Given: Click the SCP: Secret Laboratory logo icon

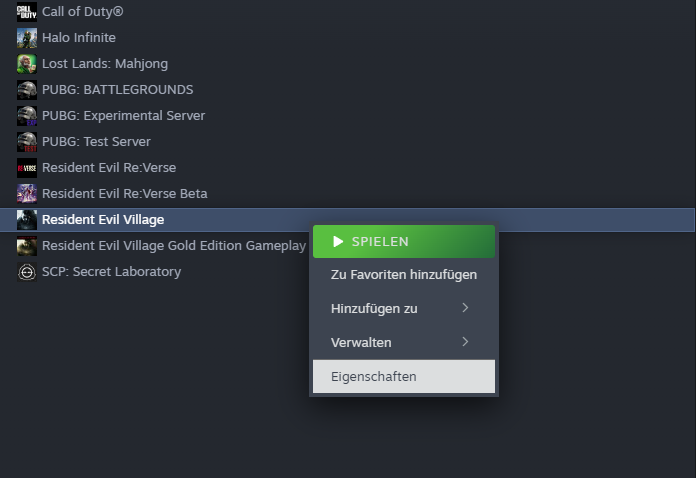Looking at the screenshot, I should point(27,272).
